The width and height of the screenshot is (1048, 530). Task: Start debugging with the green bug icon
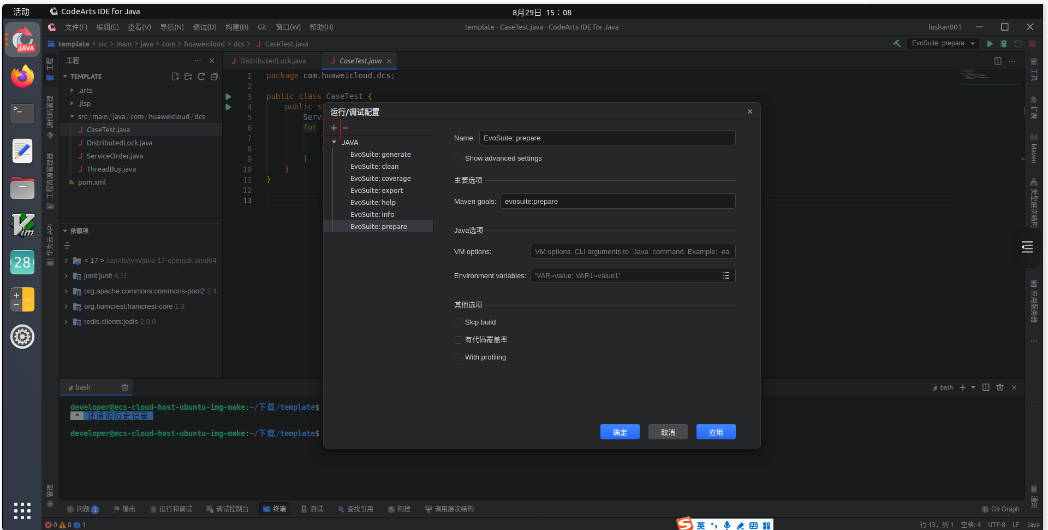point(1003,43)
